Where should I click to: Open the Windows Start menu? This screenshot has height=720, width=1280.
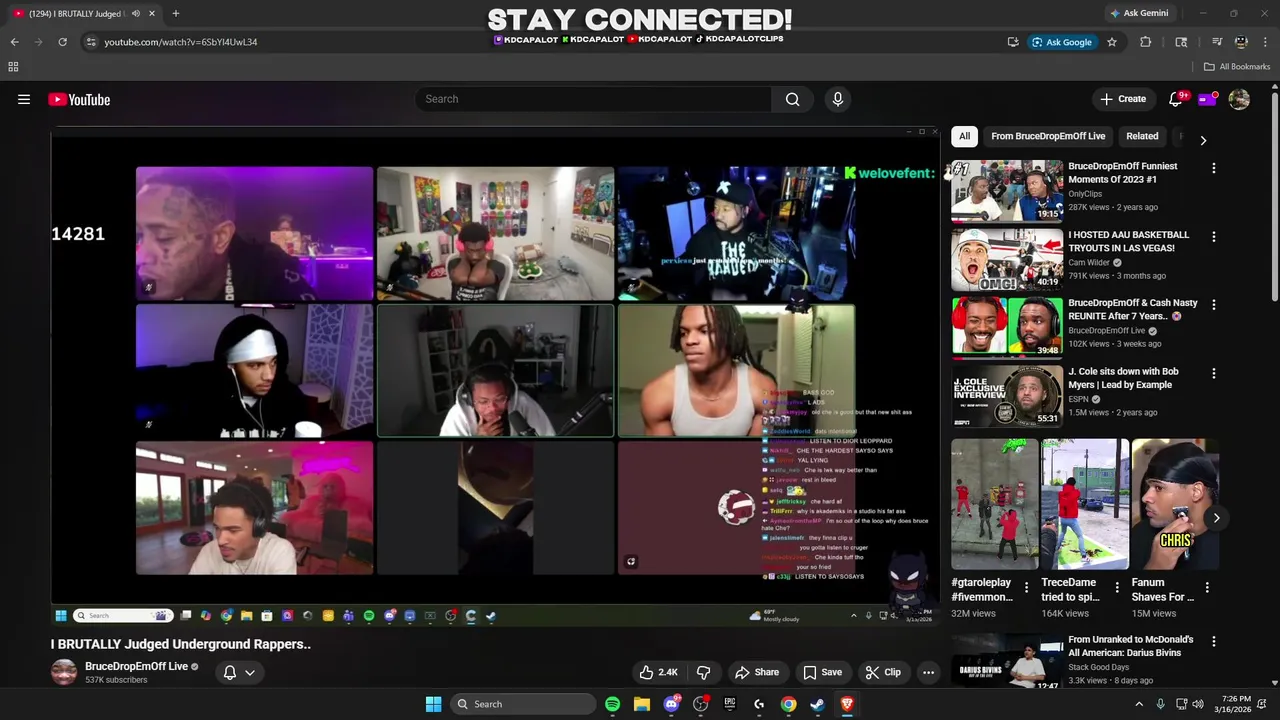(433, 704)
